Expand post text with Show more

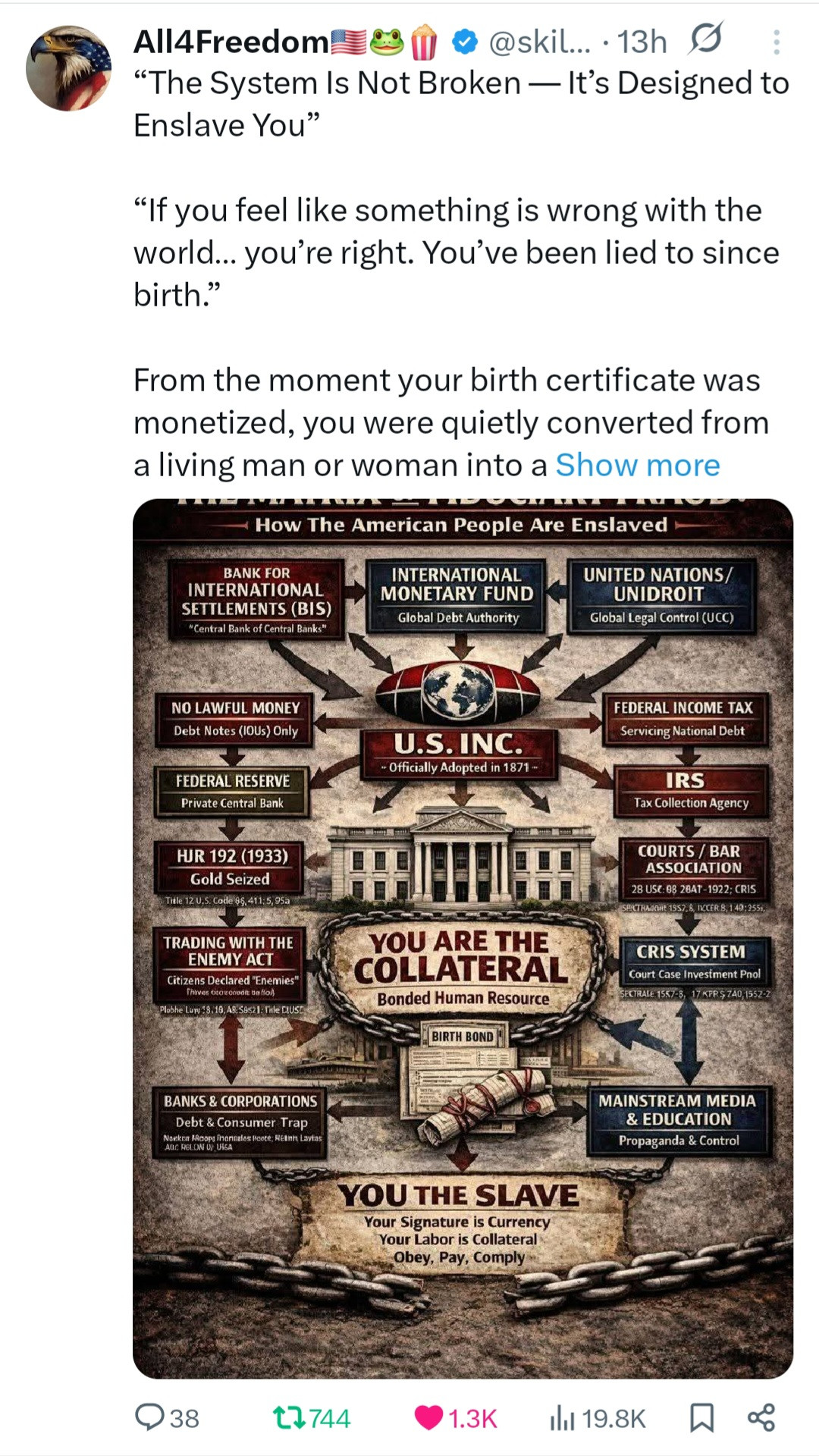[x=638, y=465]
